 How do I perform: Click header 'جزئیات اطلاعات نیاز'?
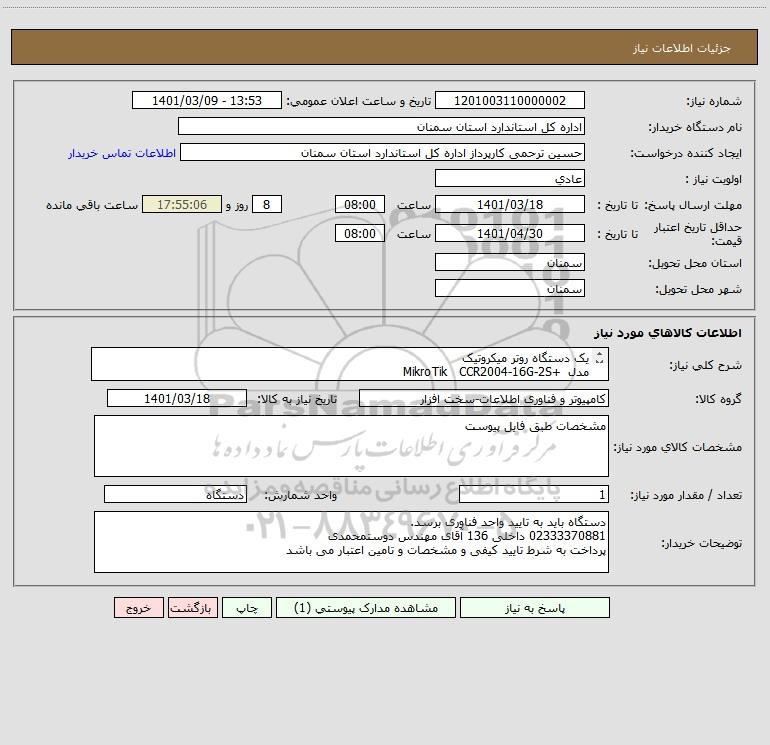[x=682, y=48]
